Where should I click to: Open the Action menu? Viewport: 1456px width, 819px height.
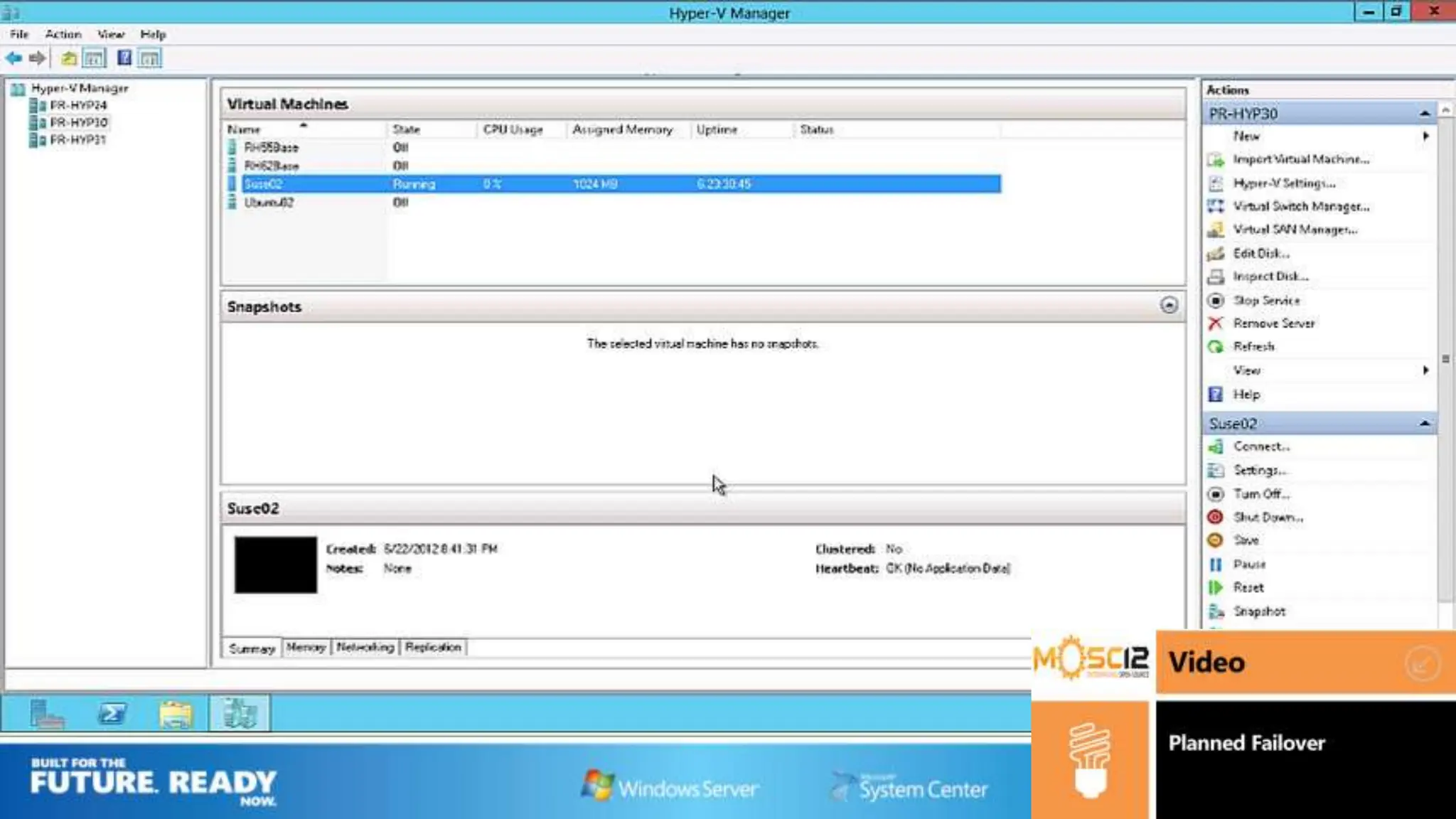(x=63, y=34)
